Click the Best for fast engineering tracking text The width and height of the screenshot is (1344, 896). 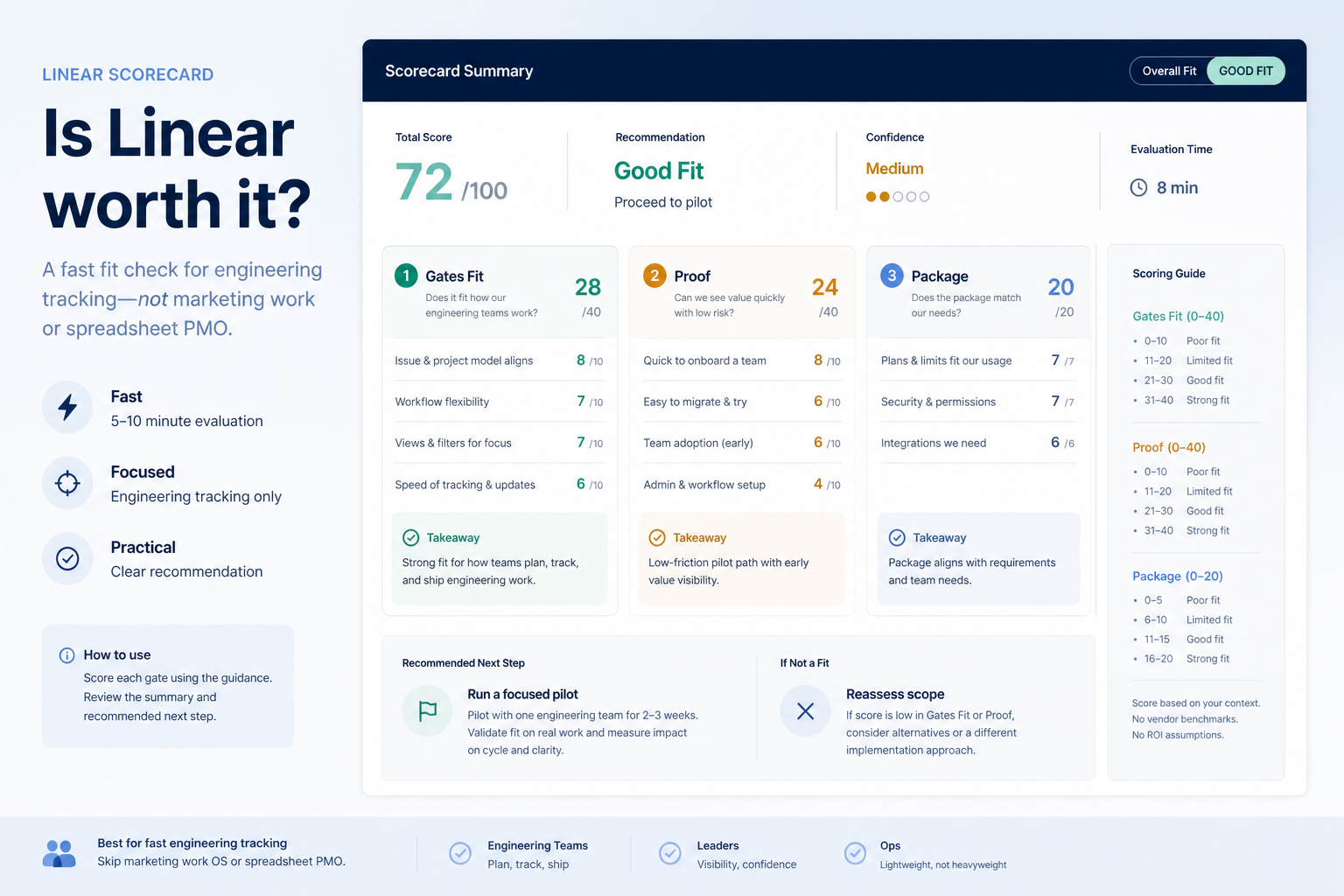click(x=192, y=843)
